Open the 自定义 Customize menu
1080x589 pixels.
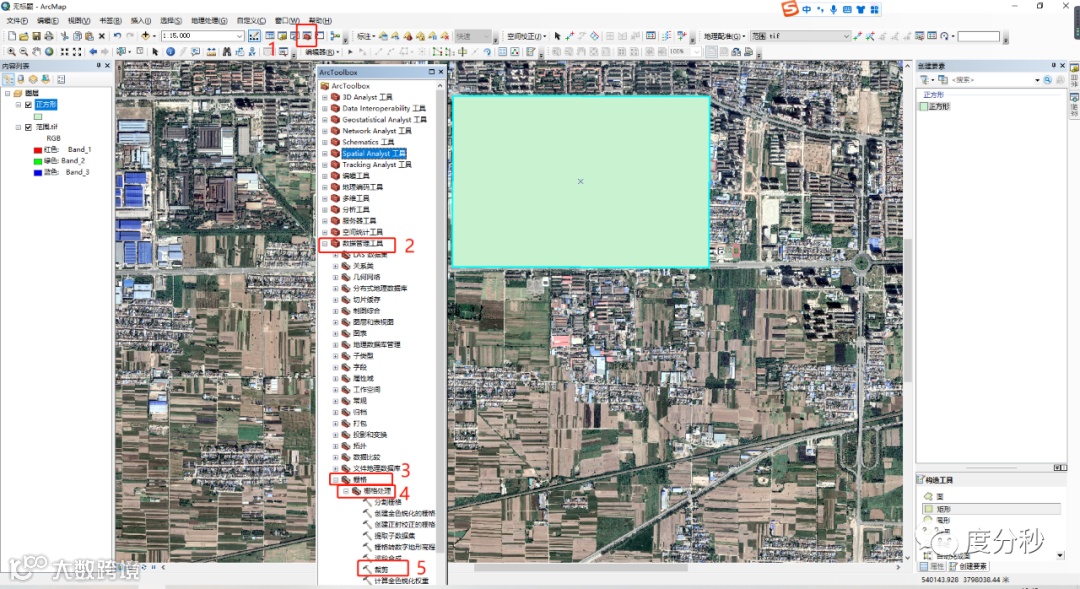[x=251, y=21]
